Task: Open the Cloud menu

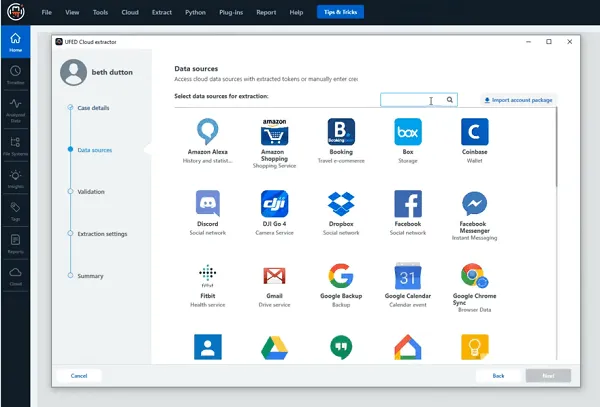Action: coord(130,12)
